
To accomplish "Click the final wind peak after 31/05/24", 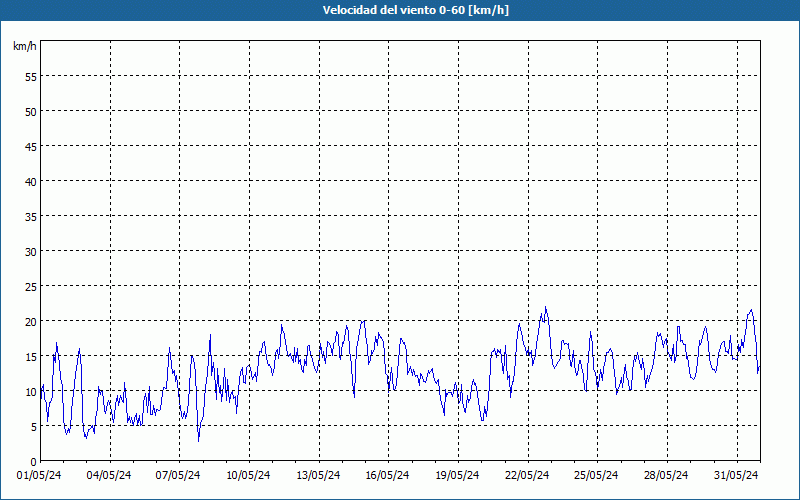I will [751, 310].
